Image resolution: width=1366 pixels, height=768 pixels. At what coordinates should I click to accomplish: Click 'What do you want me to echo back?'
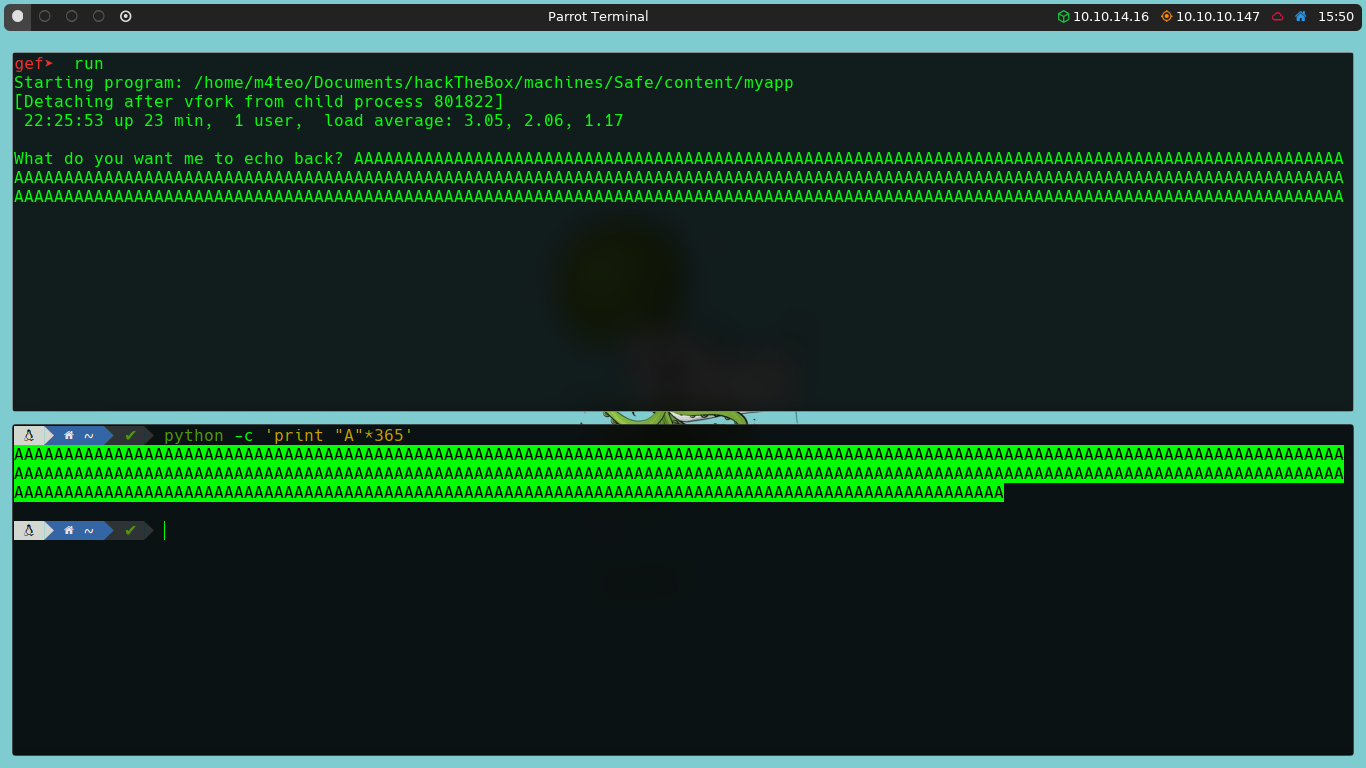[179, 159]
